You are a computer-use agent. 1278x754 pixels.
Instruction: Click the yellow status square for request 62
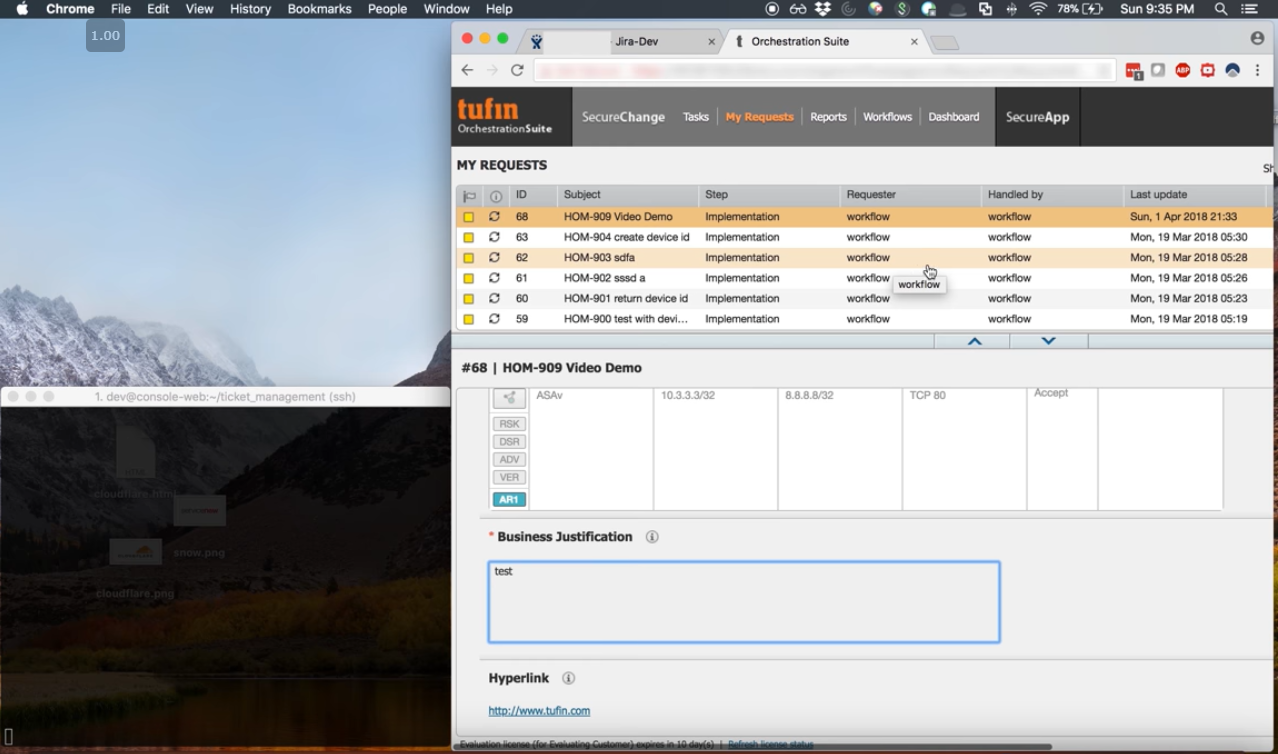coord(468,258)
